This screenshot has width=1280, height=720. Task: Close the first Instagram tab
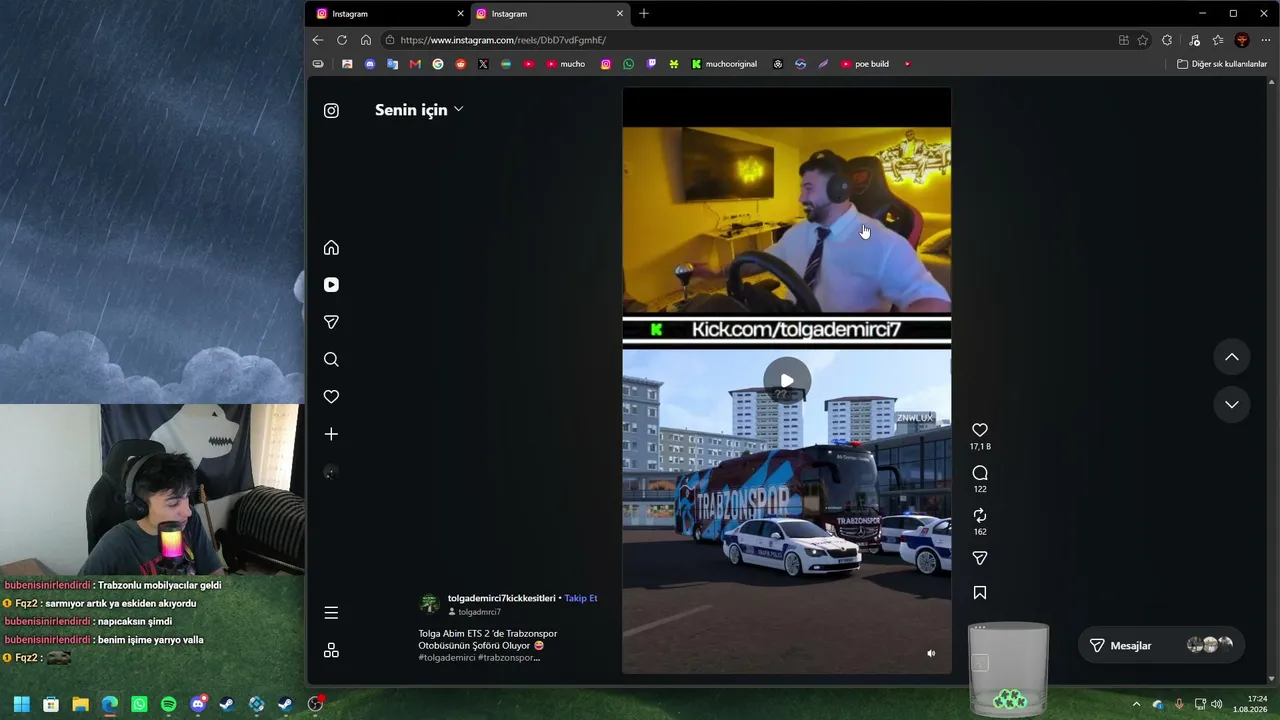[x=461, y=14]
